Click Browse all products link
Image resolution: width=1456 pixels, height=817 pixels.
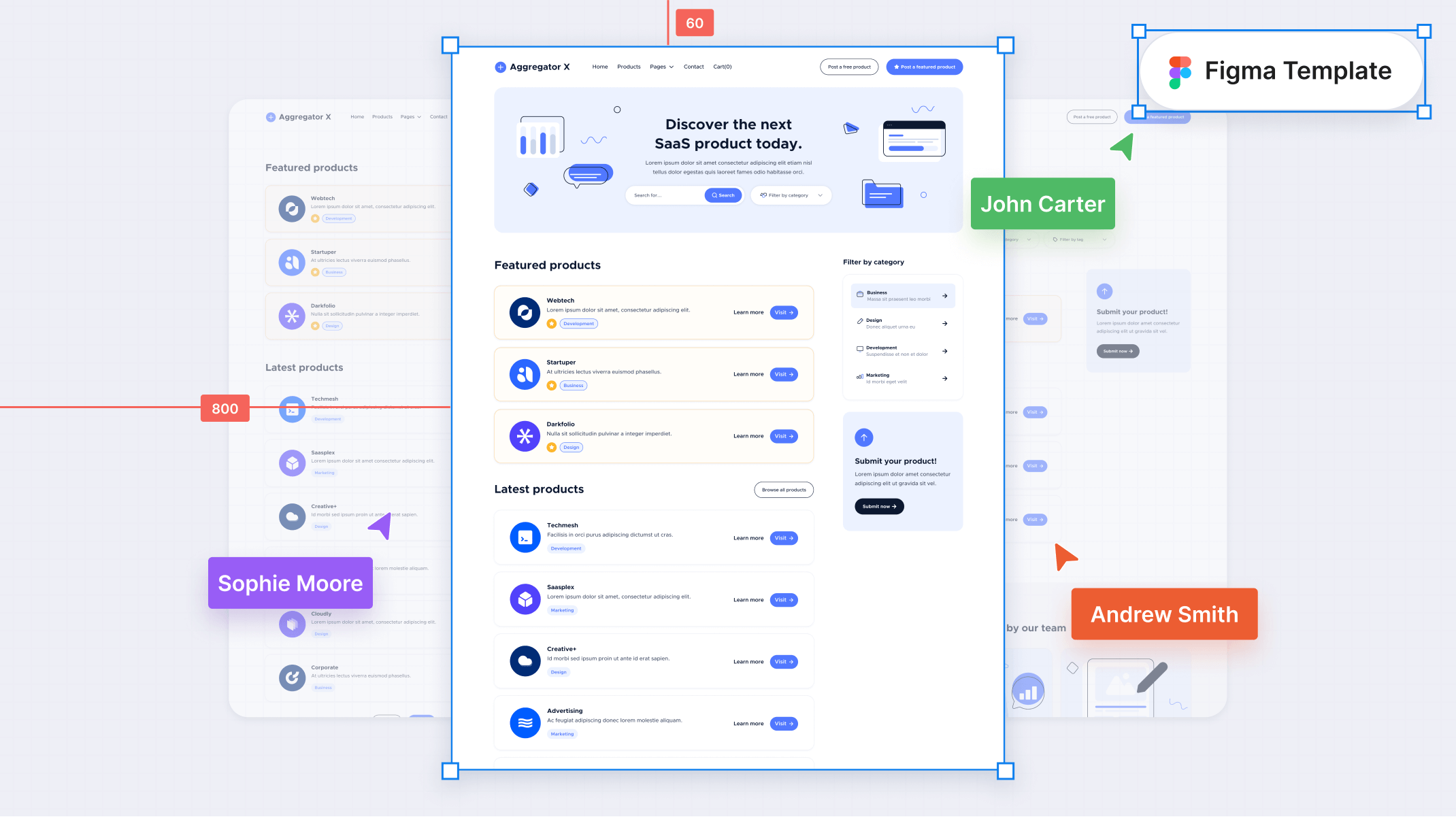pos(784,490)
